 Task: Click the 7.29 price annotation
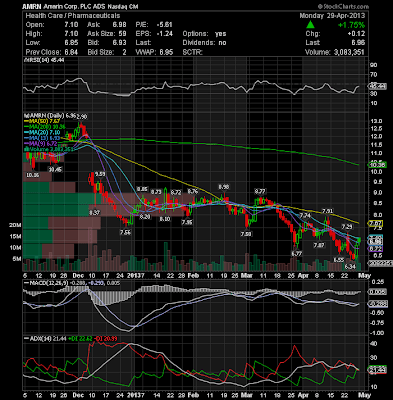(x=347, y=226)
